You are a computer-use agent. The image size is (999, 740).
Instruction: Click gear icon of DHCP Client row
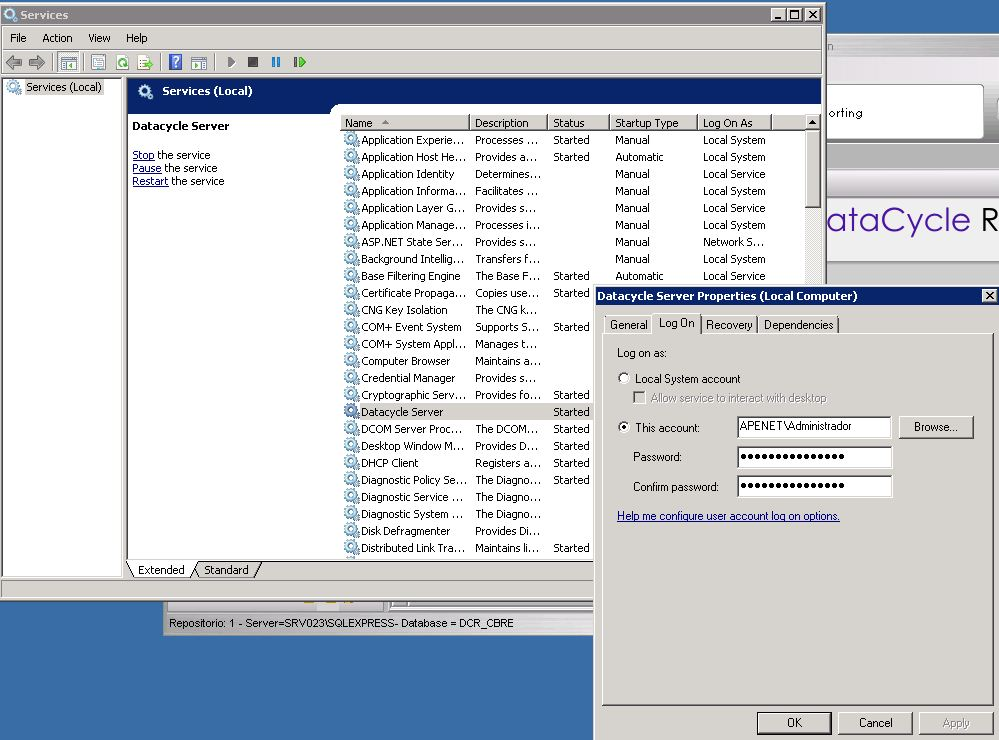tap(351, 462)
